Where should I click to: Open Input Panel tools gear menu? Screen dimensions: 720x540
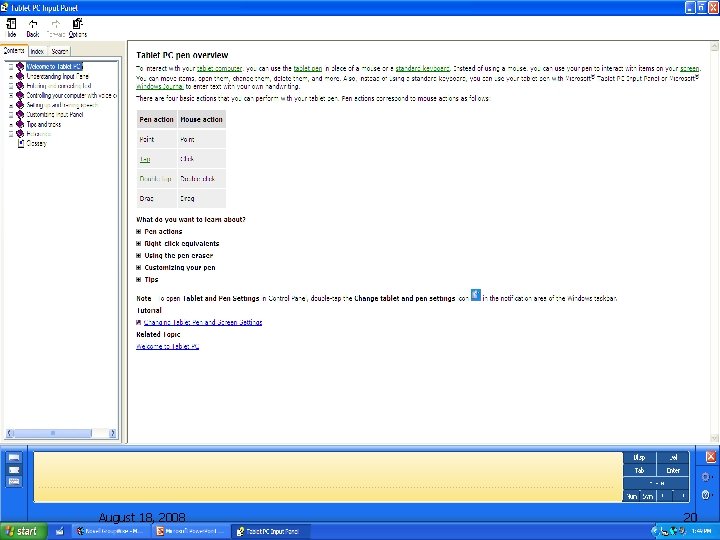pos(707,477)
